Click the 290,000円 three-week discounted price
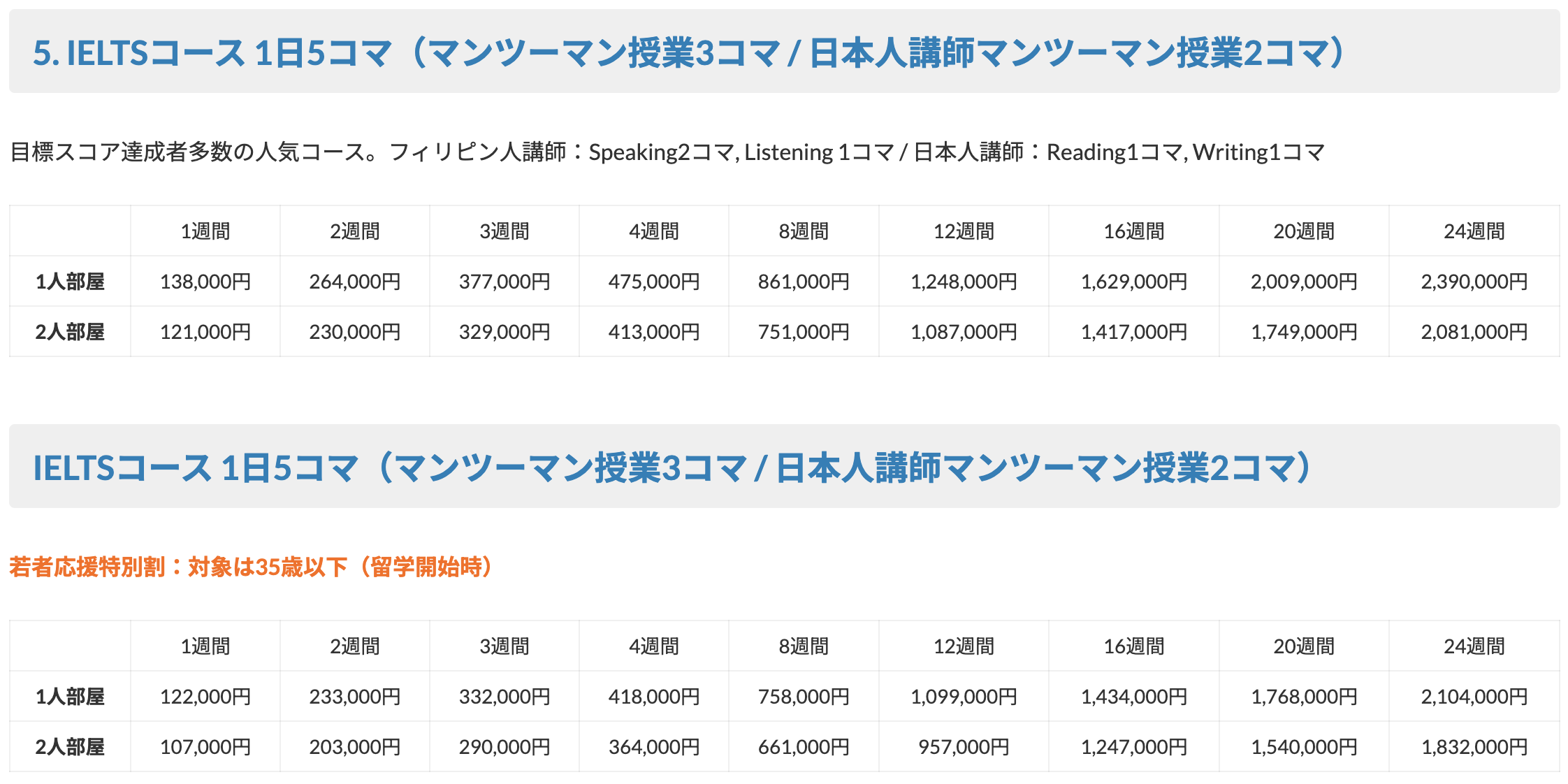Image resolution: width=1568 pixels, height=784 pixels. (504, 747)
